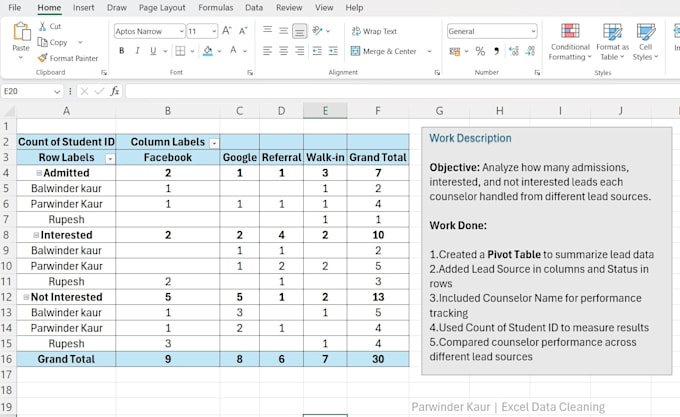Switch to Page Layout tab

click(x=162, y=7)
